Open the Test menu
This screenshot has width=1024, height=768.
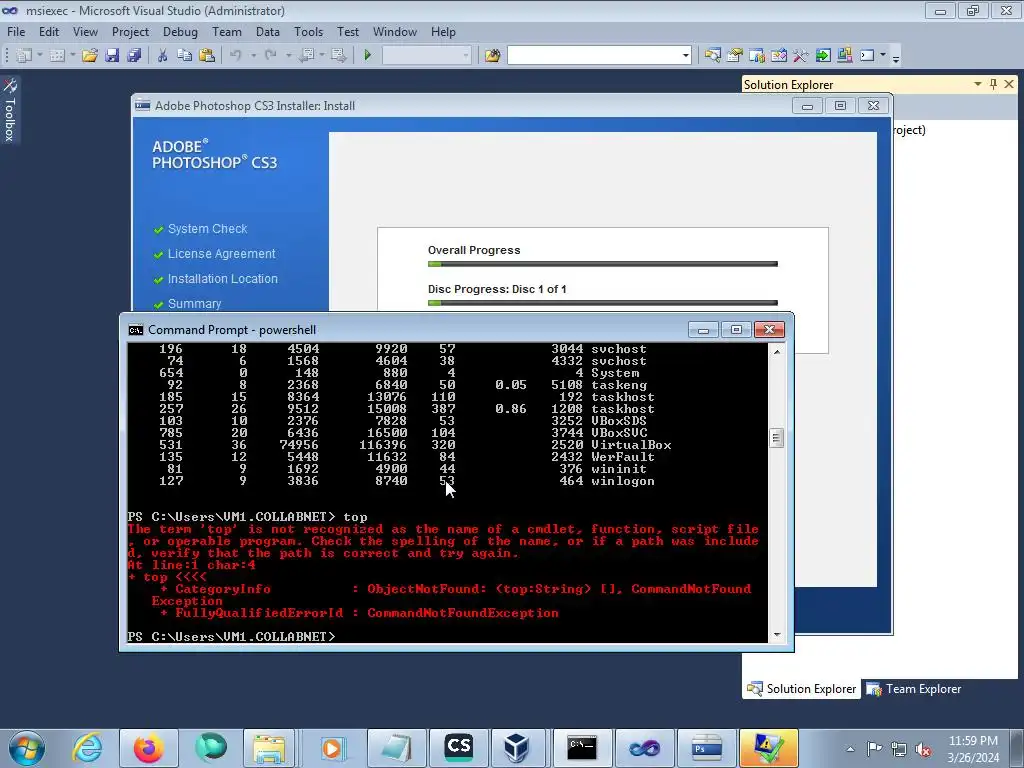tap(347, 31)
